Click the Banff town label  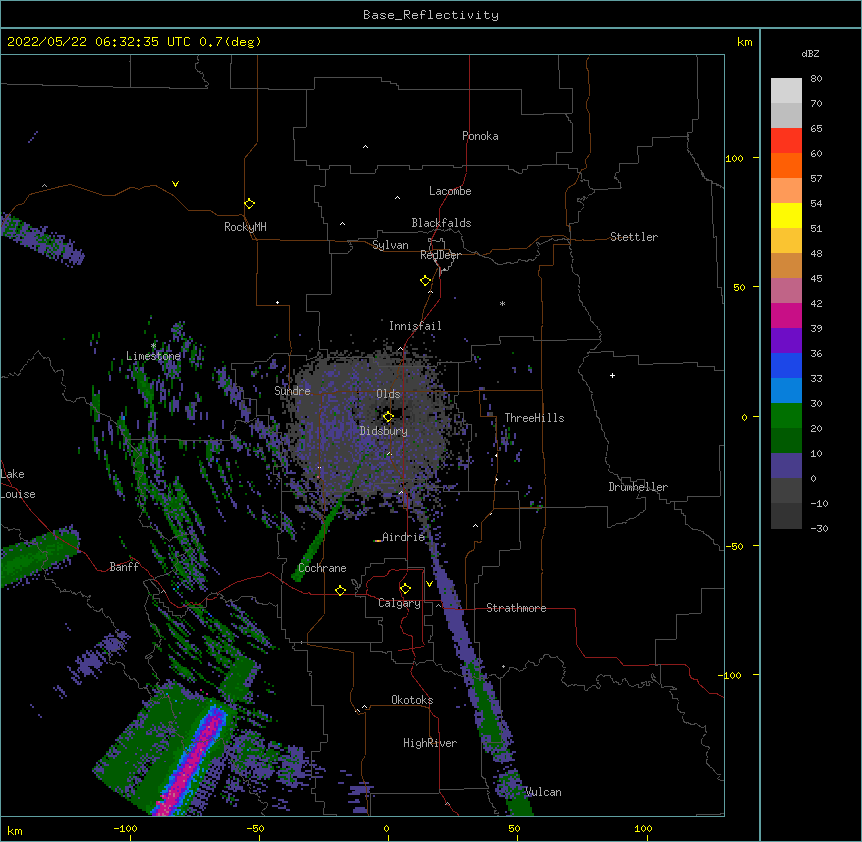pos(124,567)
